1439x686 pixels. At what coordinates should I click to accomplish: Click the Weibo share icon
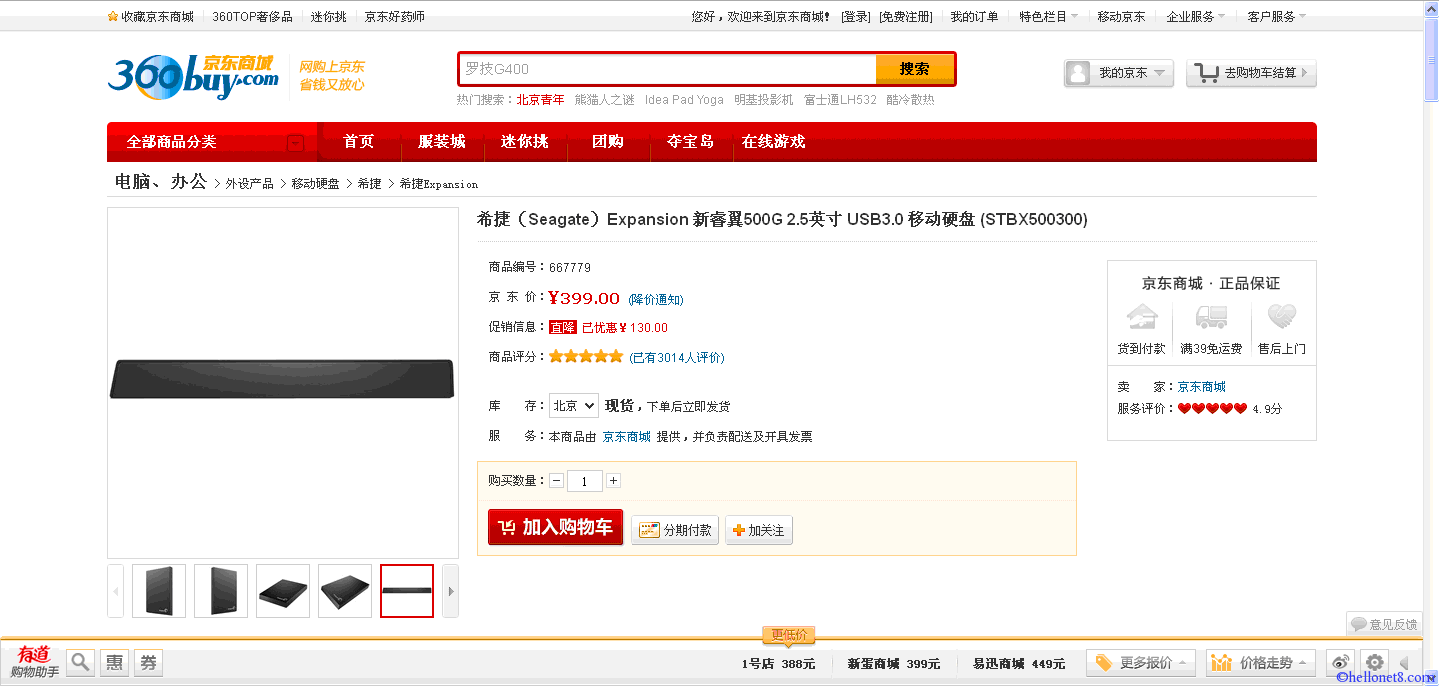[x=1341, y=662]
